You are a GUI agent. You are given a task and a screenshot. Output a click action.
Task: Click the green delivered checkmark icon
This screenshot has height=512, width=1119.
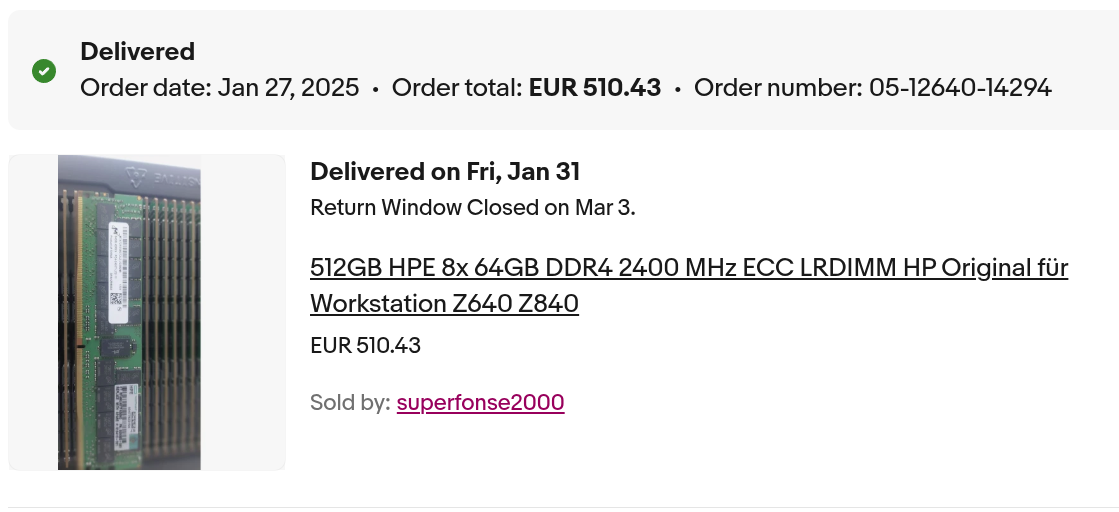pos(44,71)
